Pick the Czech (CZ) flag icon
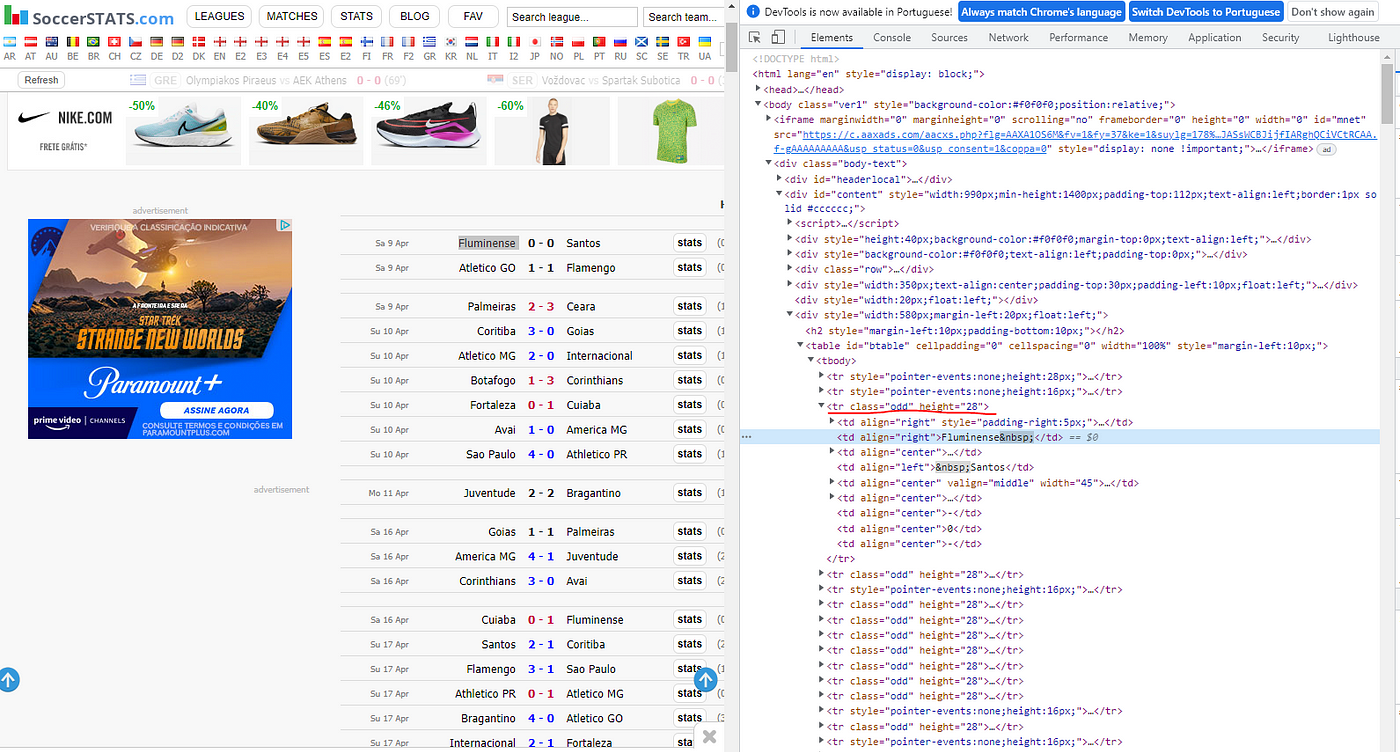Screen dimensions: 1400x752 [135, 42]
